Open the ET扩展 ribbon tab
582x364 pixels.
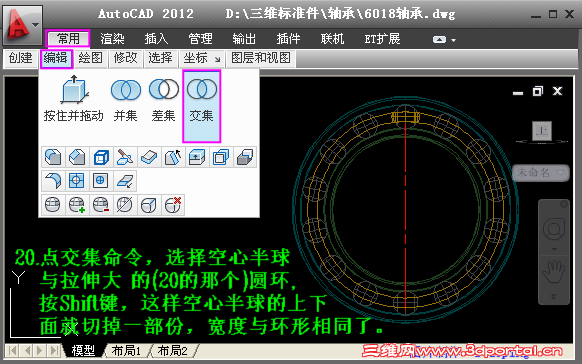tap(382, 39)
